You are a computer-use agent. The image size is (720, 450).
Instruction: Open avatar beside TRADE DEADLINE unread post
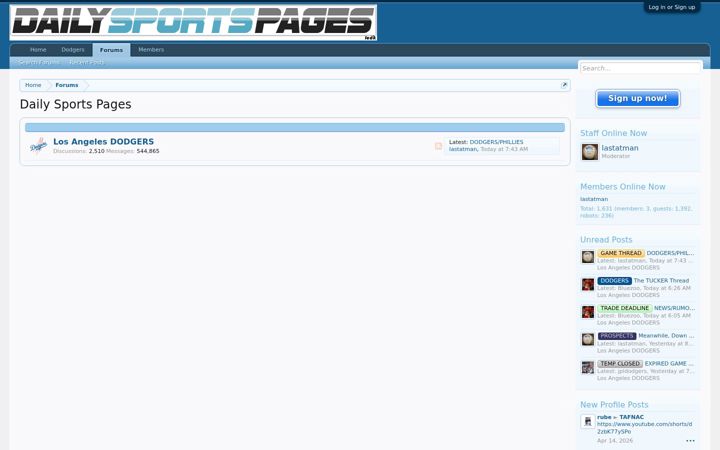click(x=588, y=312)
